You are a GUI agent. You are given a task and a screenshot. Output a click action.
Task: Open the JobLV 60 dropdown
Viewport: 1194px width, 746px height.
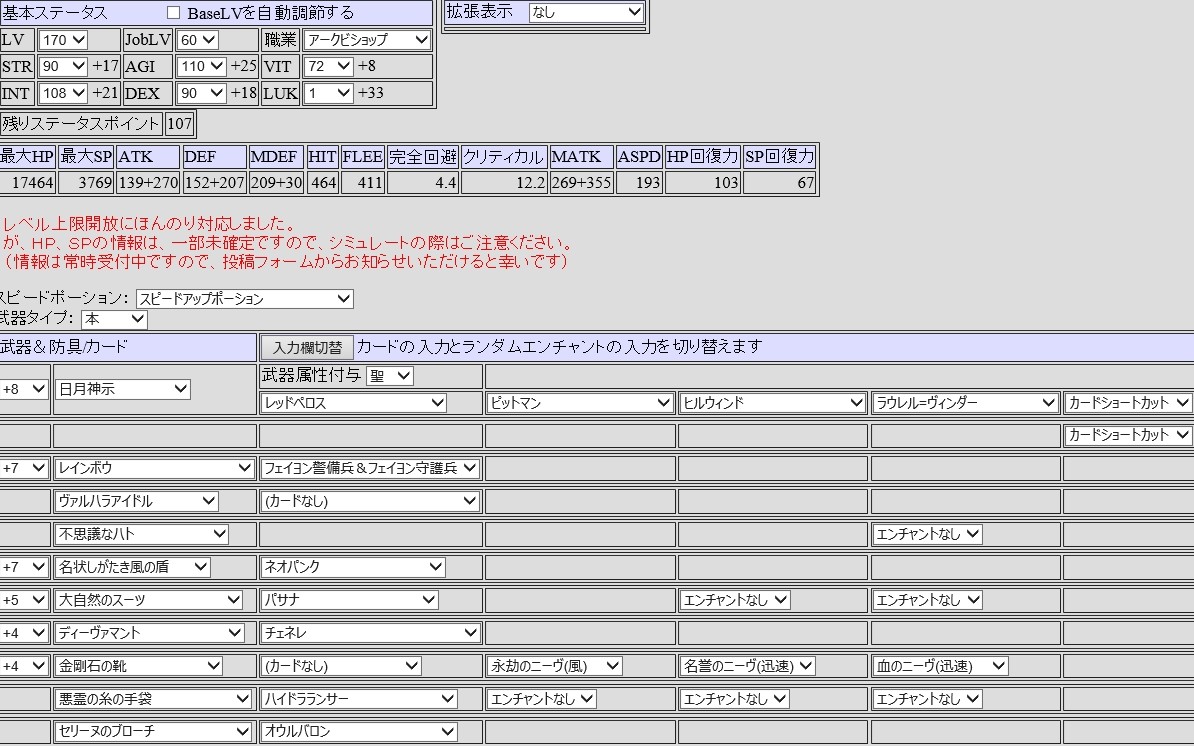coord(197,40)
